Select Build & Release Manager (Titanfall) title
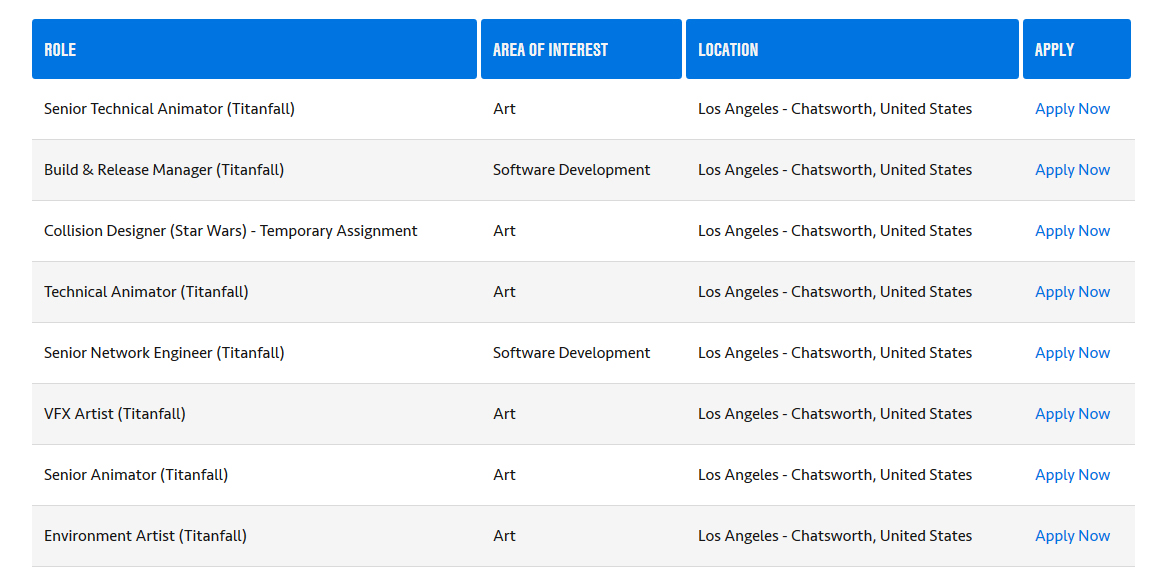This screenshot has width=1156, height=583. (164, 170)
